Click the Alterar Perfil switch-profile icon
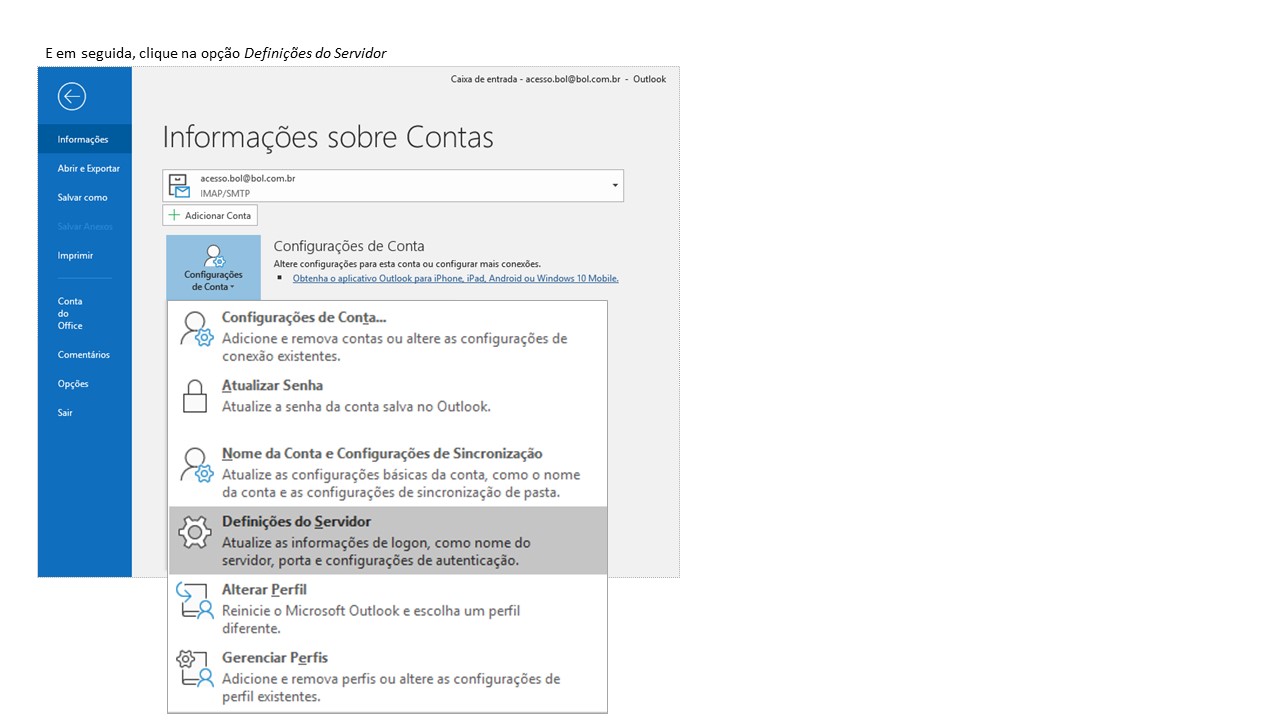 click(195, 600)
